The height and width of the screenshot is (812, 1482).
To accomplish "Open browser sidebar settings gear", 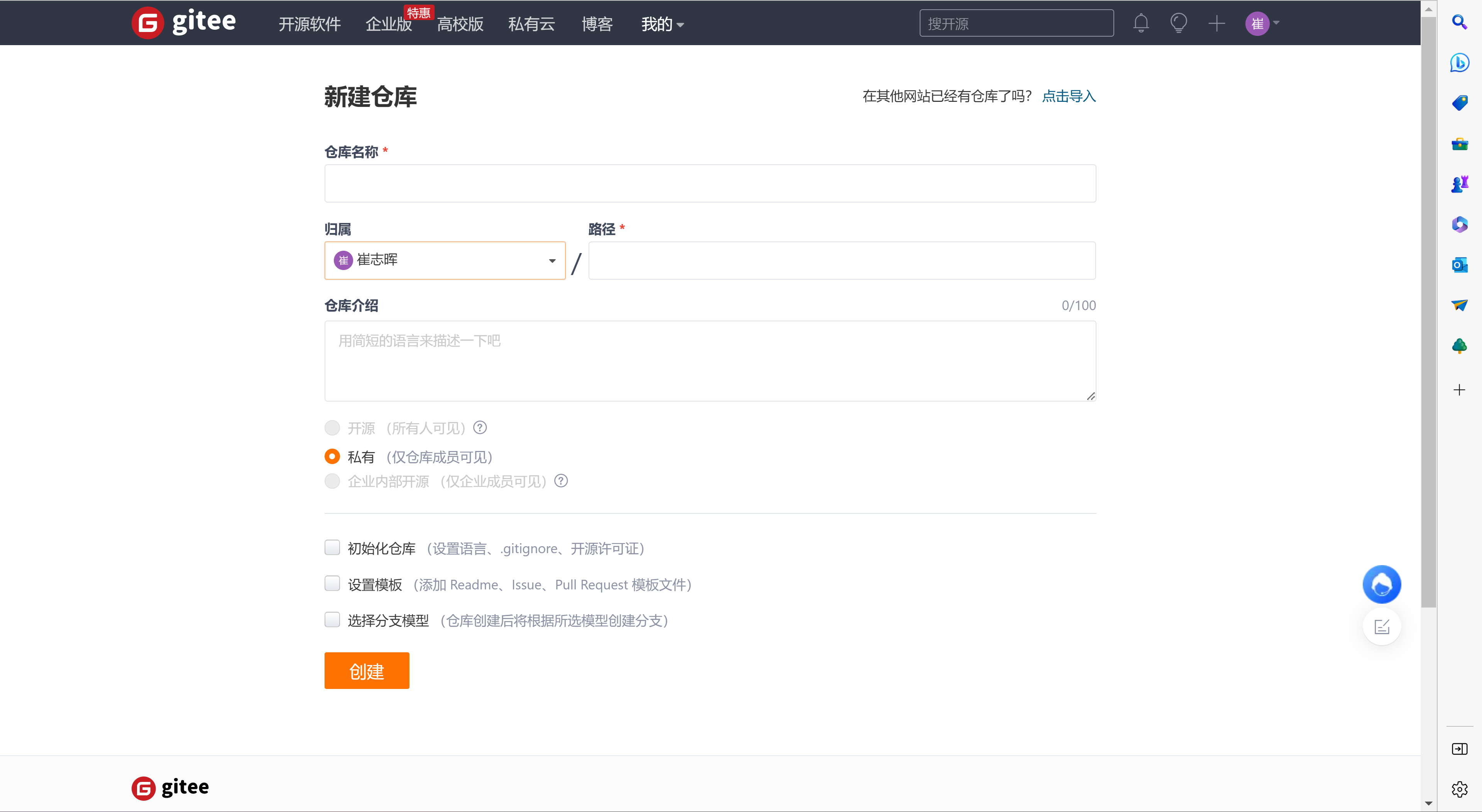I will (x=1459, y=789).
